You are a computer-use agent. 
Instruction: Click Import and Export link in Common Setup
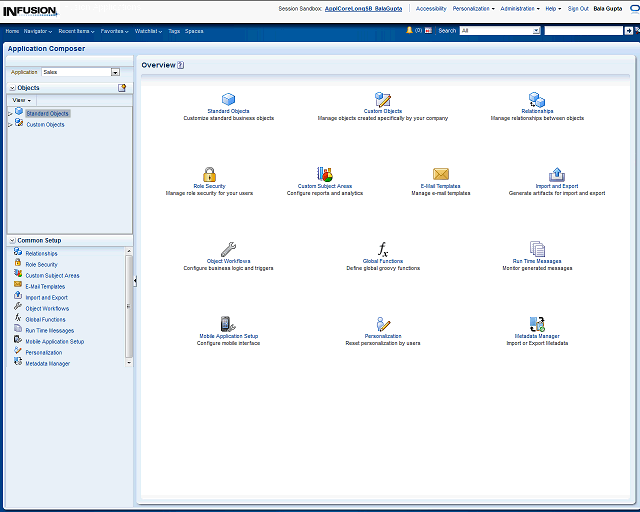pyautogui.click(x=46, y=297)
